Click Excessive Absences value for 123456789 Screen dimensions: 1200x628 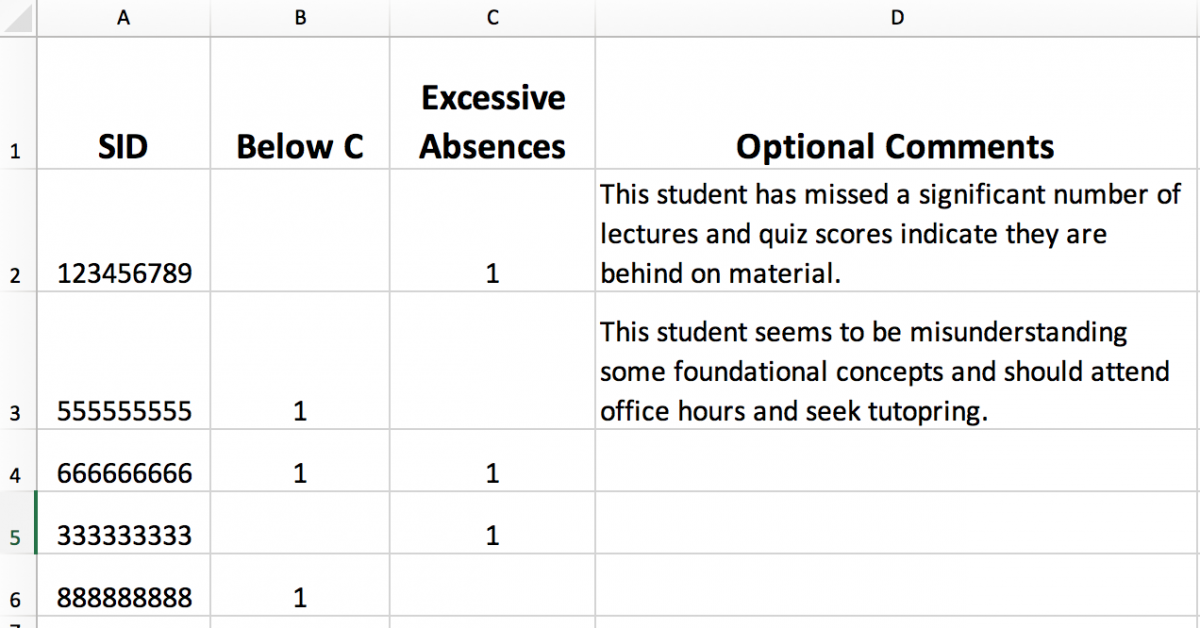click(492, 273)
